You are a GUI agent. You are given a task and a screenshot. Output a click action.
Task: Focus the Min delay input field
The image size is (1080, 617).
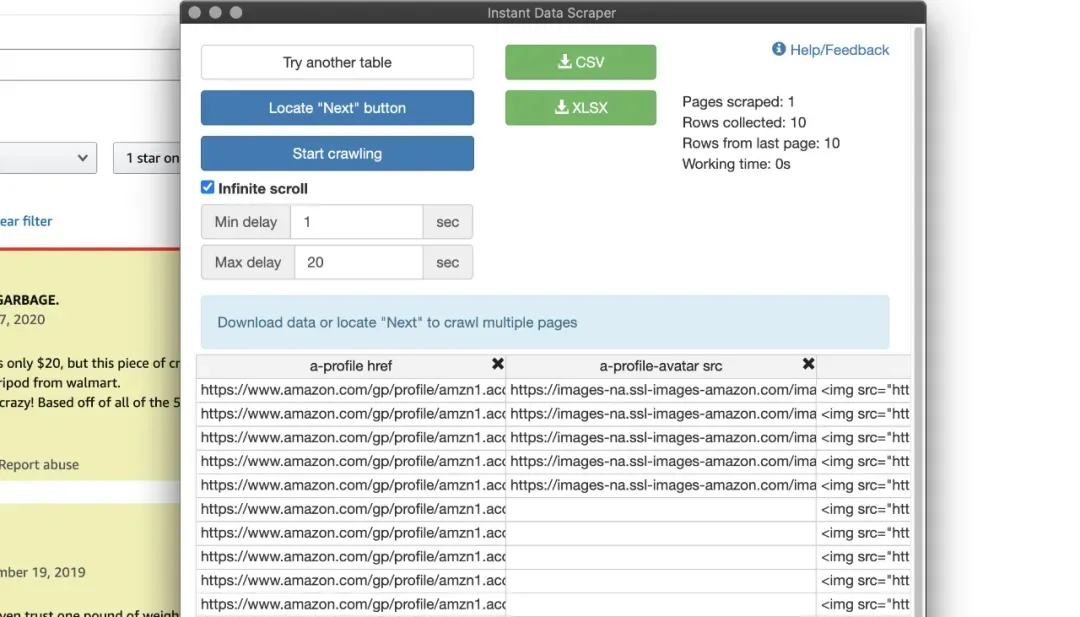356,222
